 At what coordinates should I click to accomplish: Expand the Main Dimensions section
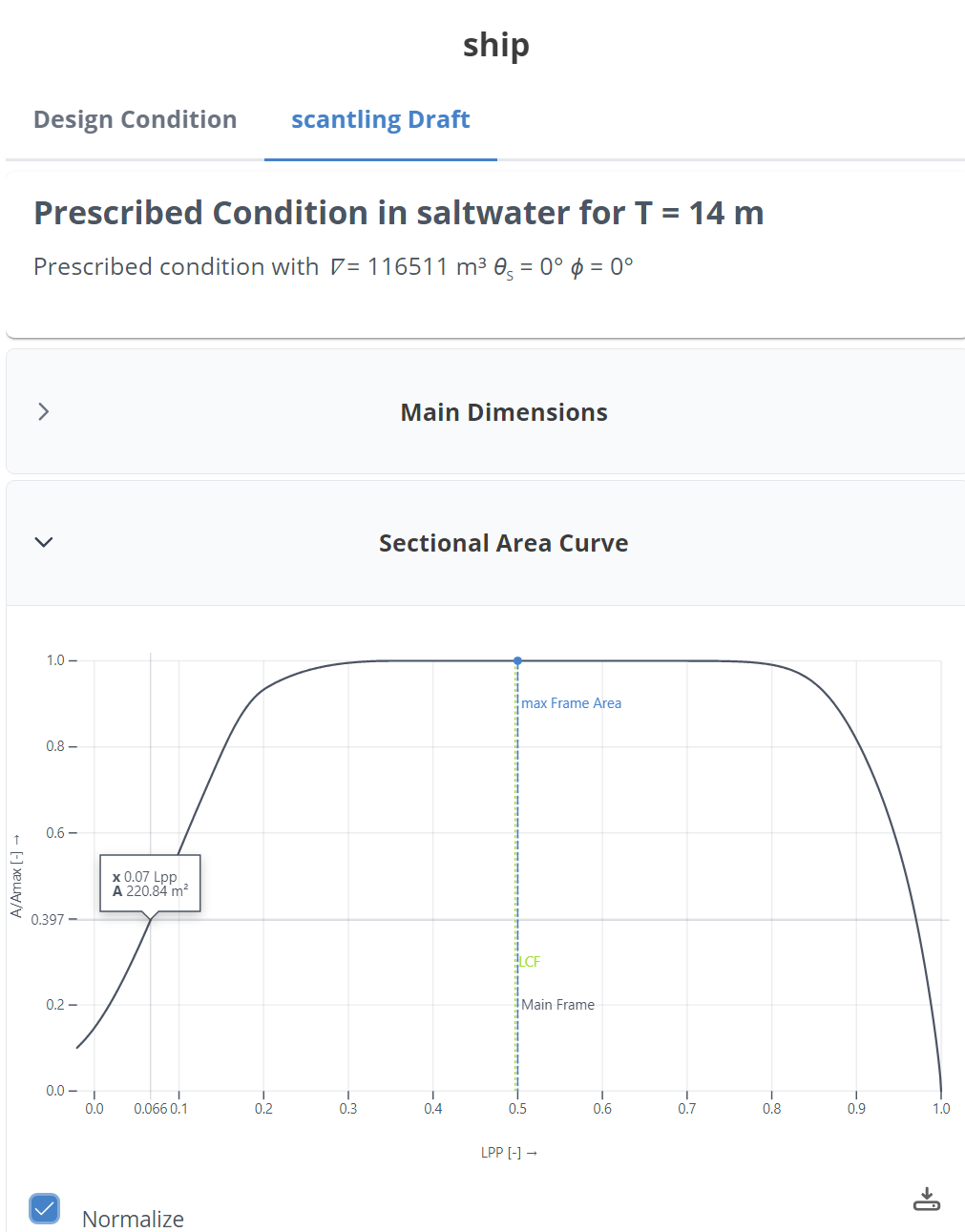click(x=43, y=411)
